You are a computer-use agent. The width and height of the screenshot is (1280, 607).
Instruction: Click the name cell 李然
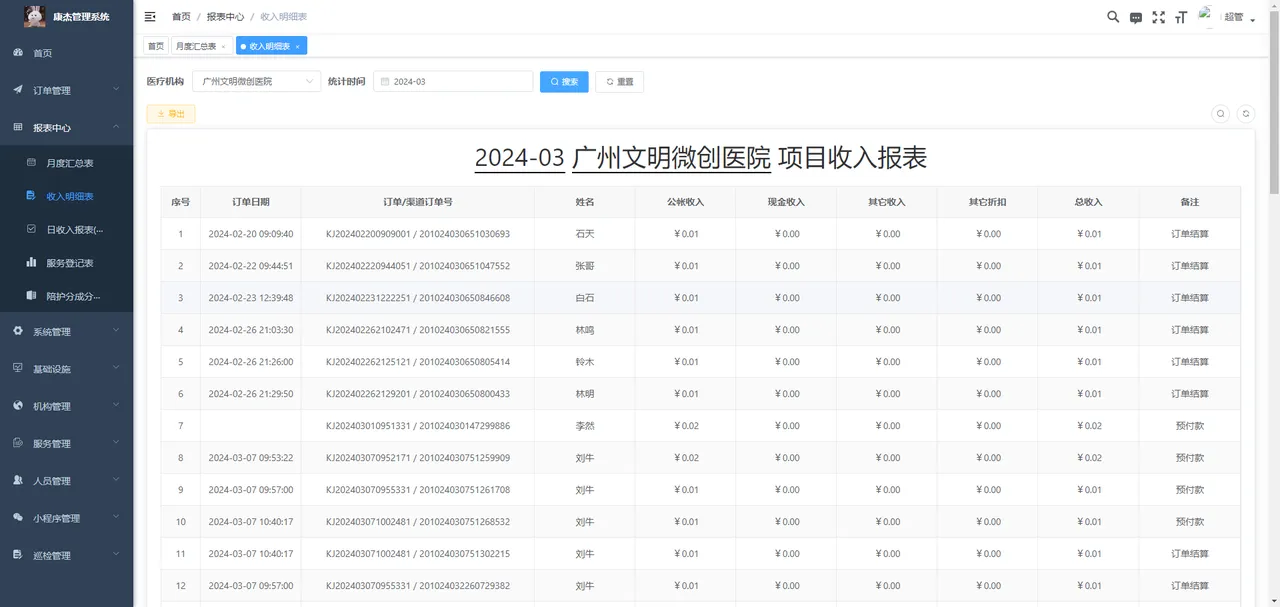coord(585,426)
